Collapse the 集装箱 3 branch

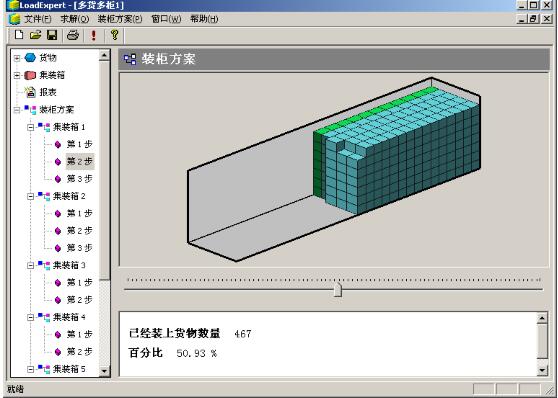31,265
